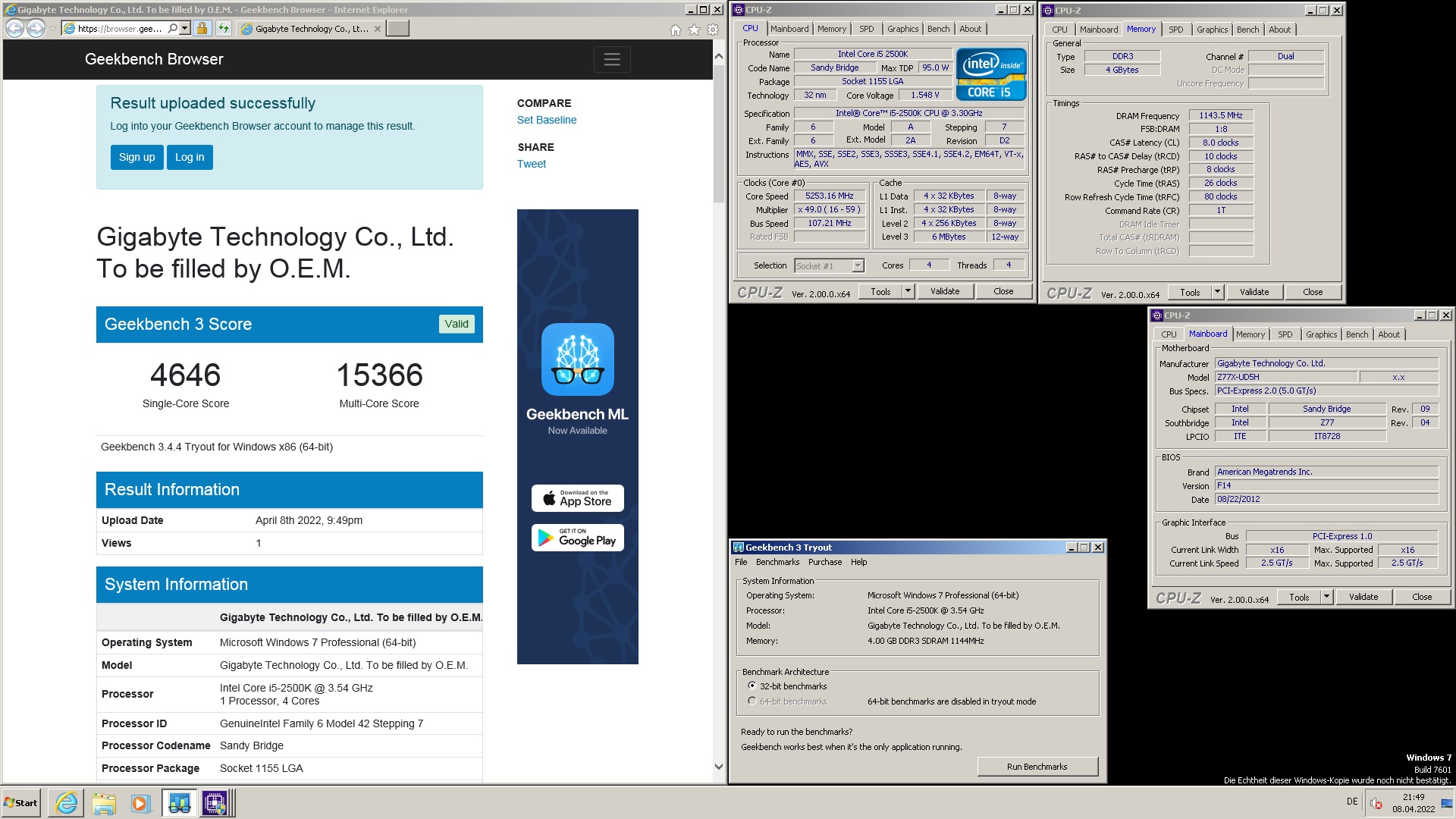Open the recent pages dropdown arrow
Screen dimensions: 1456x819
coord(52,29)
